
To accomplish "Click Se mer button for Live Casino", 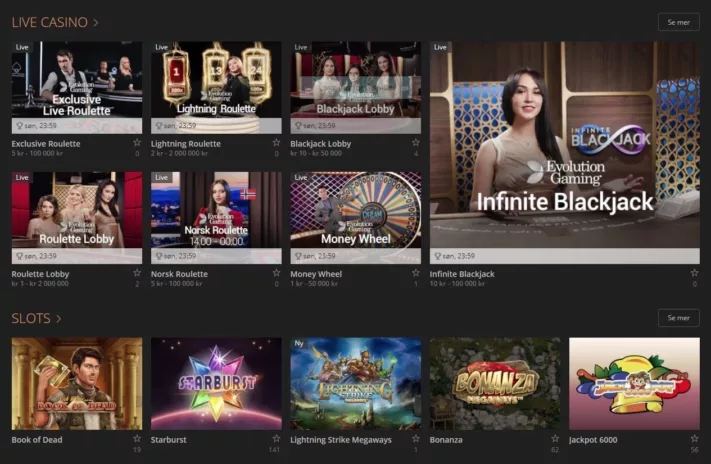I will coord(678,22).
